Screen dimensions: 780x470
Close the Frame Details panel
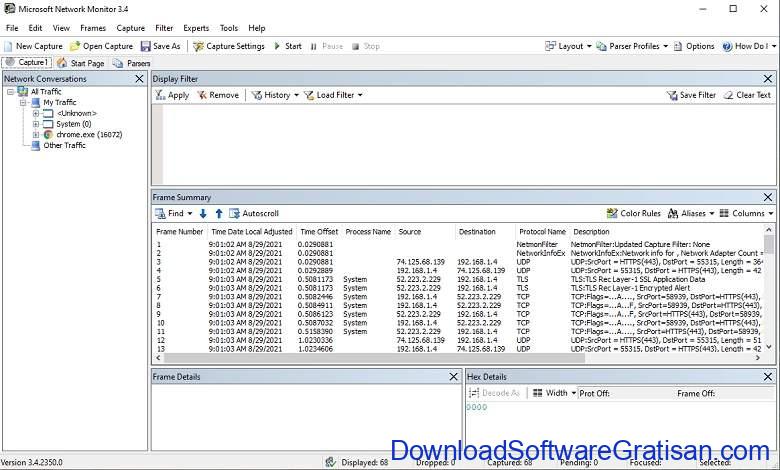pos(453,376)
